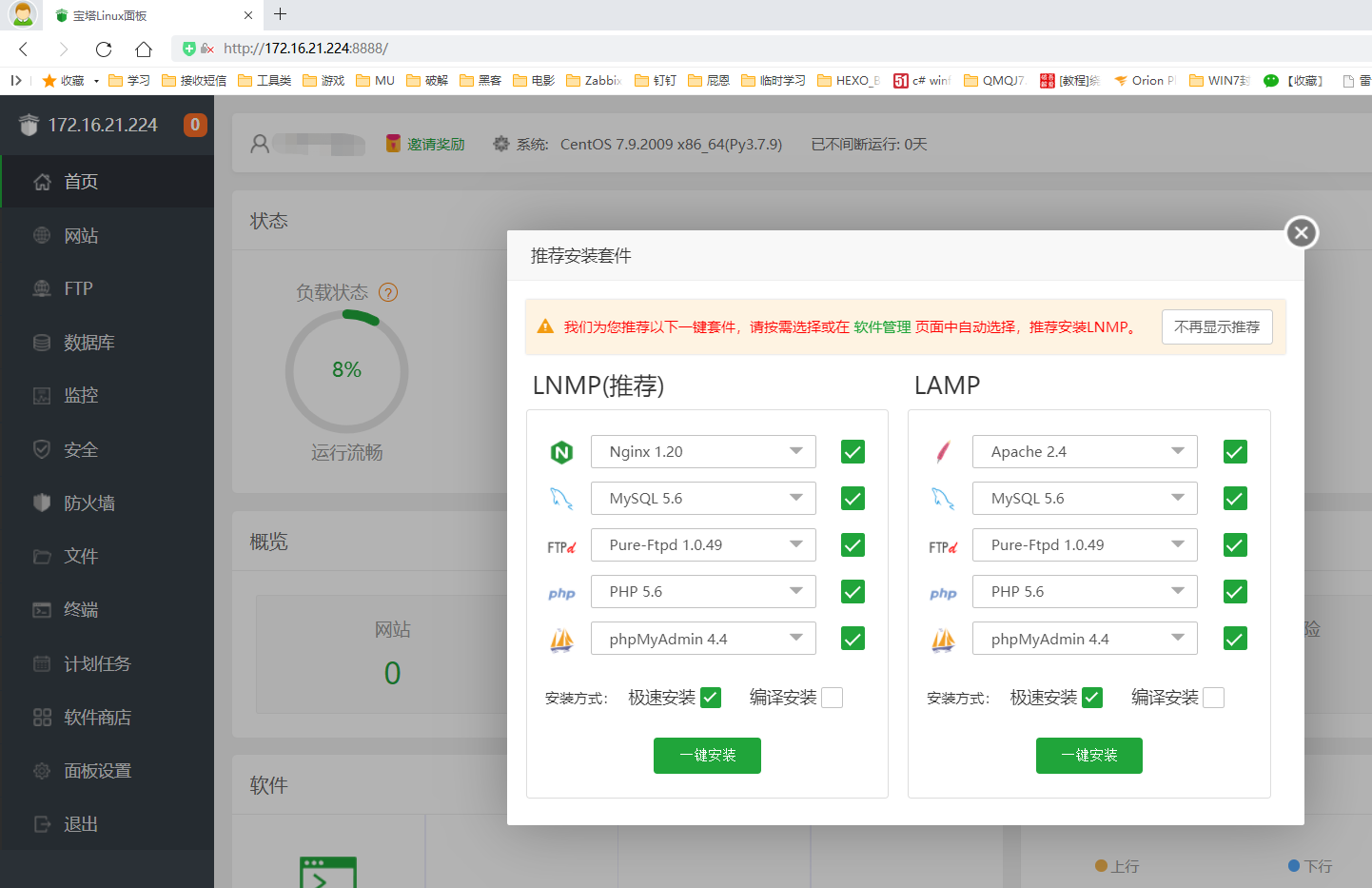Click the 数据库 database icon in sidebar
The height and width of the screenshot is (888, 1372).
(x=42, y=343)
